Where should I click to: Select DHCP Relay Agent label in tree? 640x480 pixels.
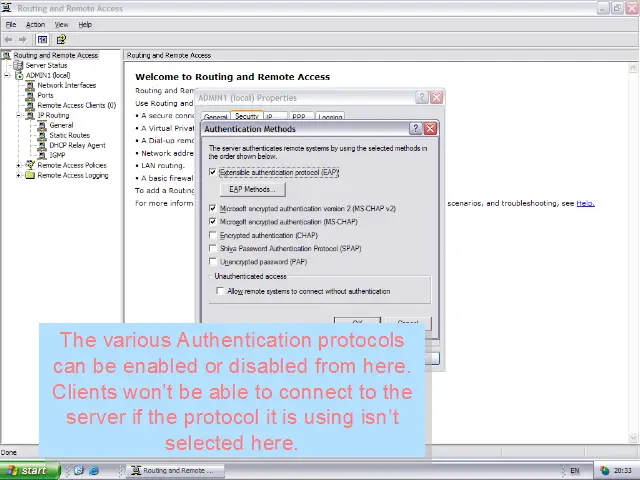(77, 145)
